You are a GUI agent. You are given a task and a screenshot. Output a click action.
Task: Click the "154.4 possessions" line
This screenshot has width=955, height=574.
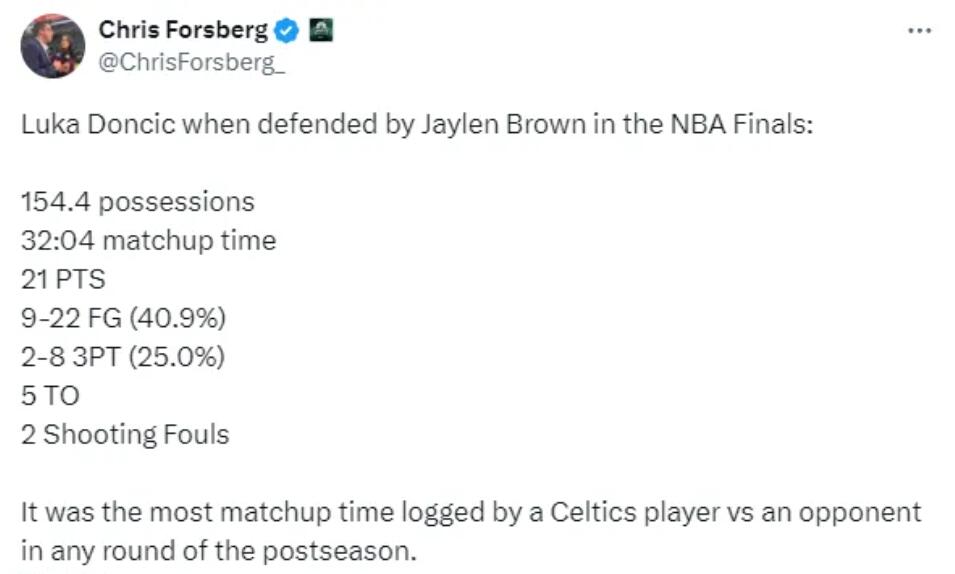pyautogui.click(x=138, y=202)
